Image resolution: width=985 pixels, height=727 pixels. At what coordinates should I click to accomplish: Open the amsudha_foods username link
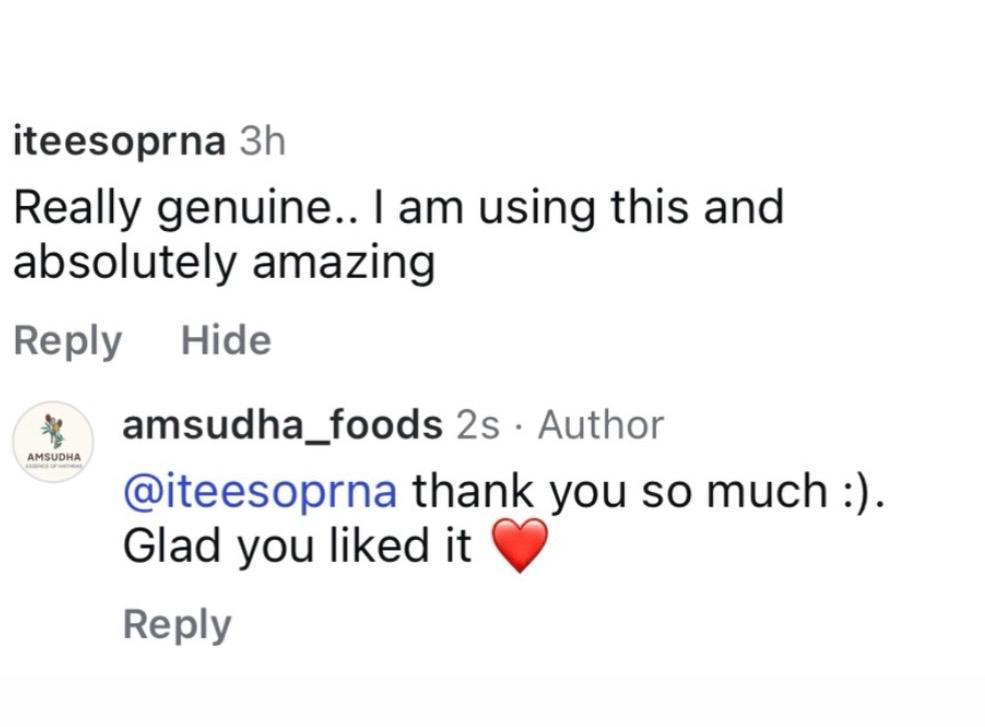(282, 425)
